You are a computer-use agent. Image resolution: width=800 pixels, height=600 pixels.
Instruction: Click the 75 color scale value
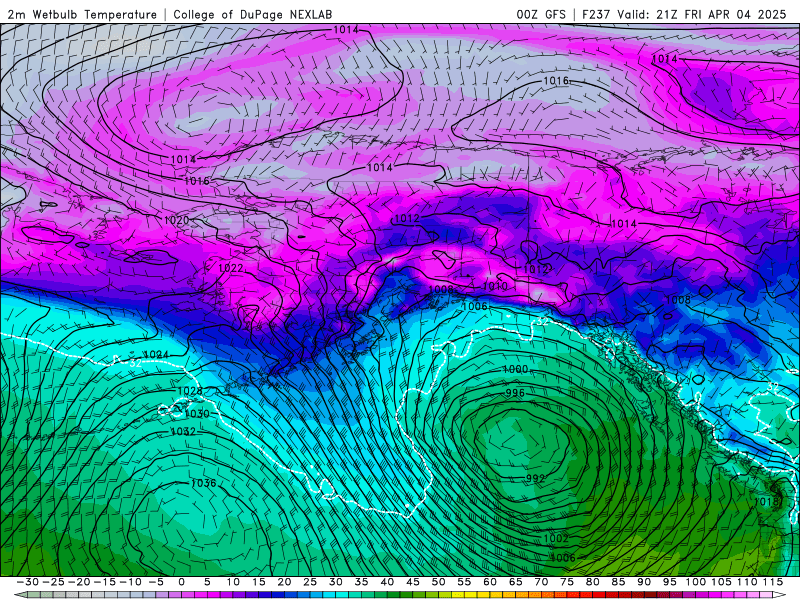point(567,582)
